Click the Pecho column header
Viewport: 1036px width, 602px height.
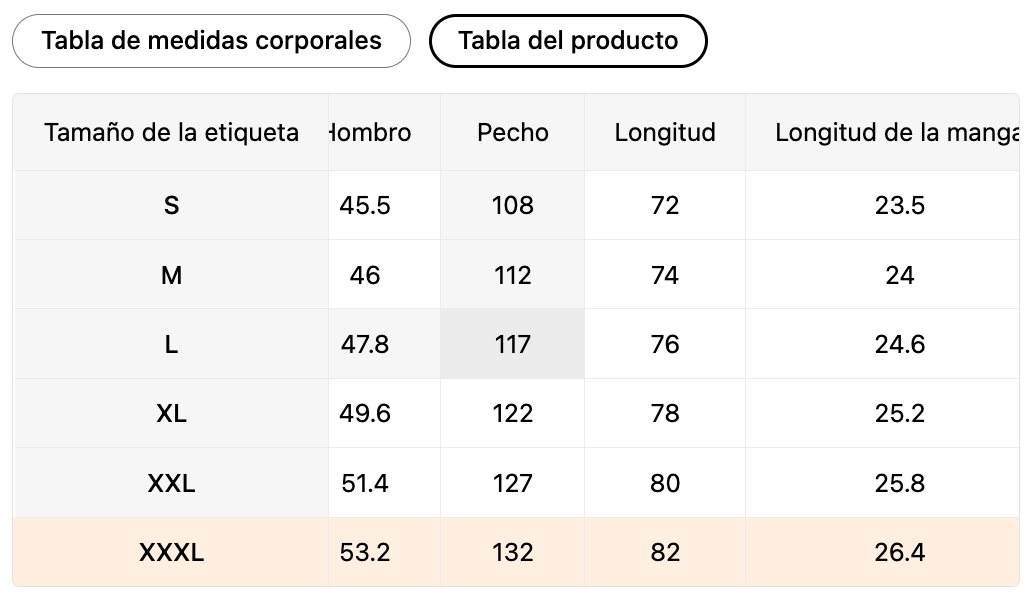512,132
